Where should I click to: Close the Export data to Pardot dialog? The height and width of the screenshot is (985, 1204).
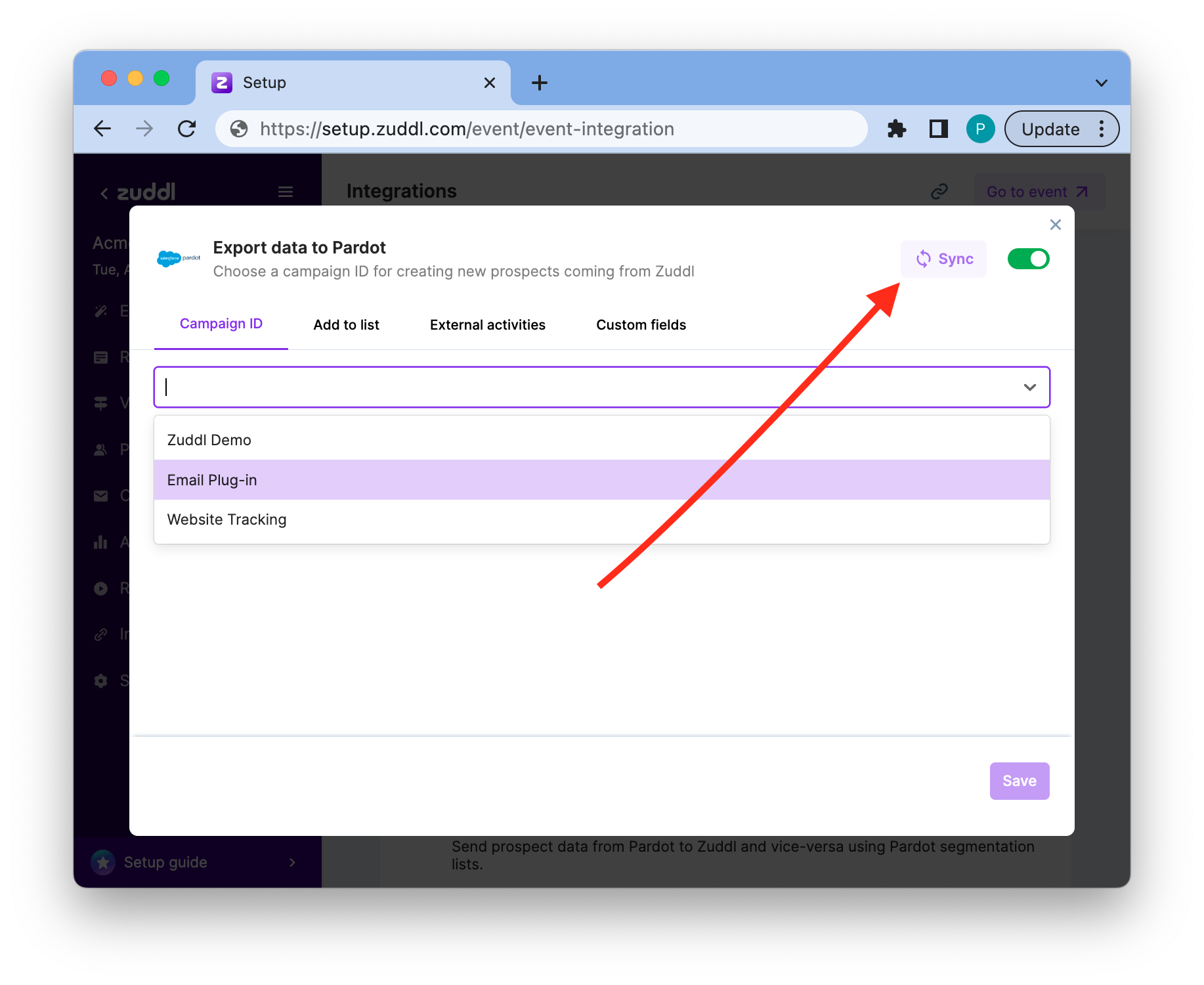point(1055,225)
